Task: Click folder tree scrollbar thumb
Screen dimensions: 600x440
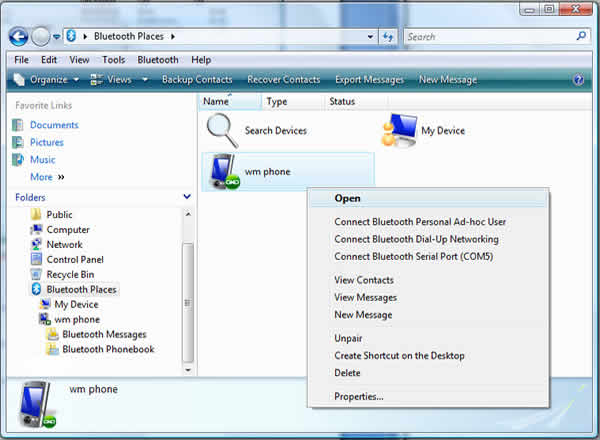Action: click(x=188, y=302)
